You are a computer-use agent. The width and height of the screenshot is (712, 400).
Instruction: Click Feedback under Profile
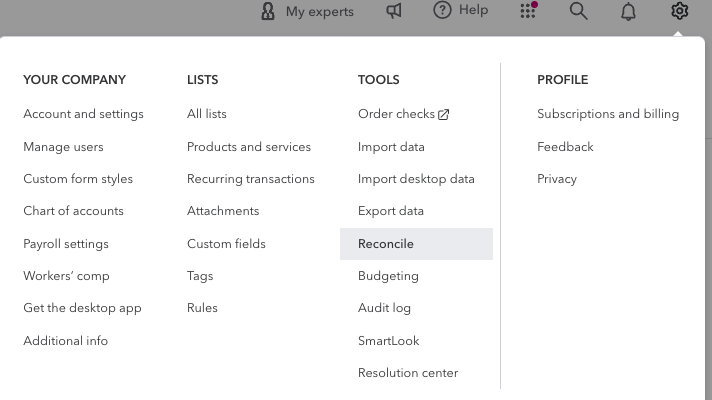565,147
